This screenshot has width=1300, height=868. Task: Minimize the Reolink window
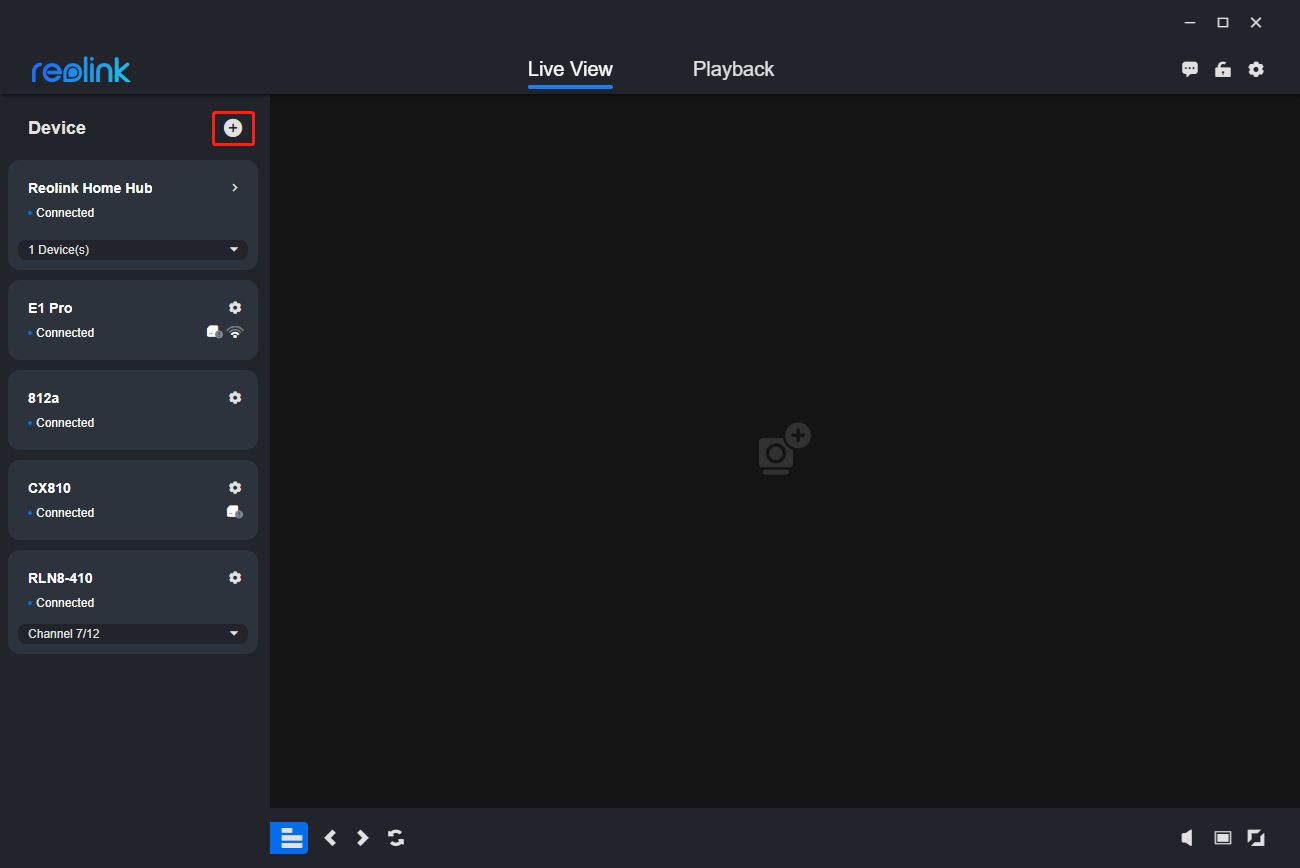click(1190, 22)
